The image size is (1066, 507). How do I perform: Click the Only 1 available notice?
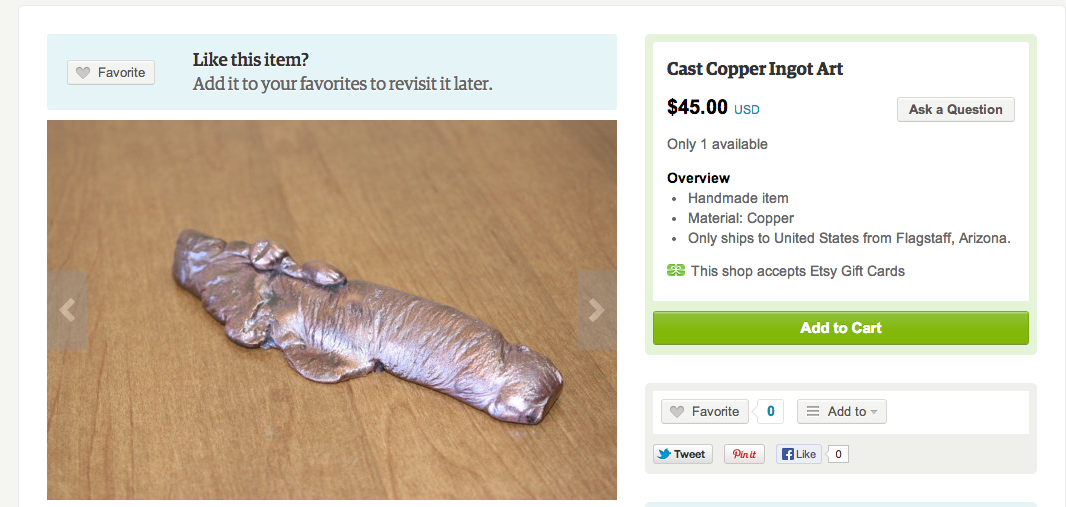(x=717, y=144)
